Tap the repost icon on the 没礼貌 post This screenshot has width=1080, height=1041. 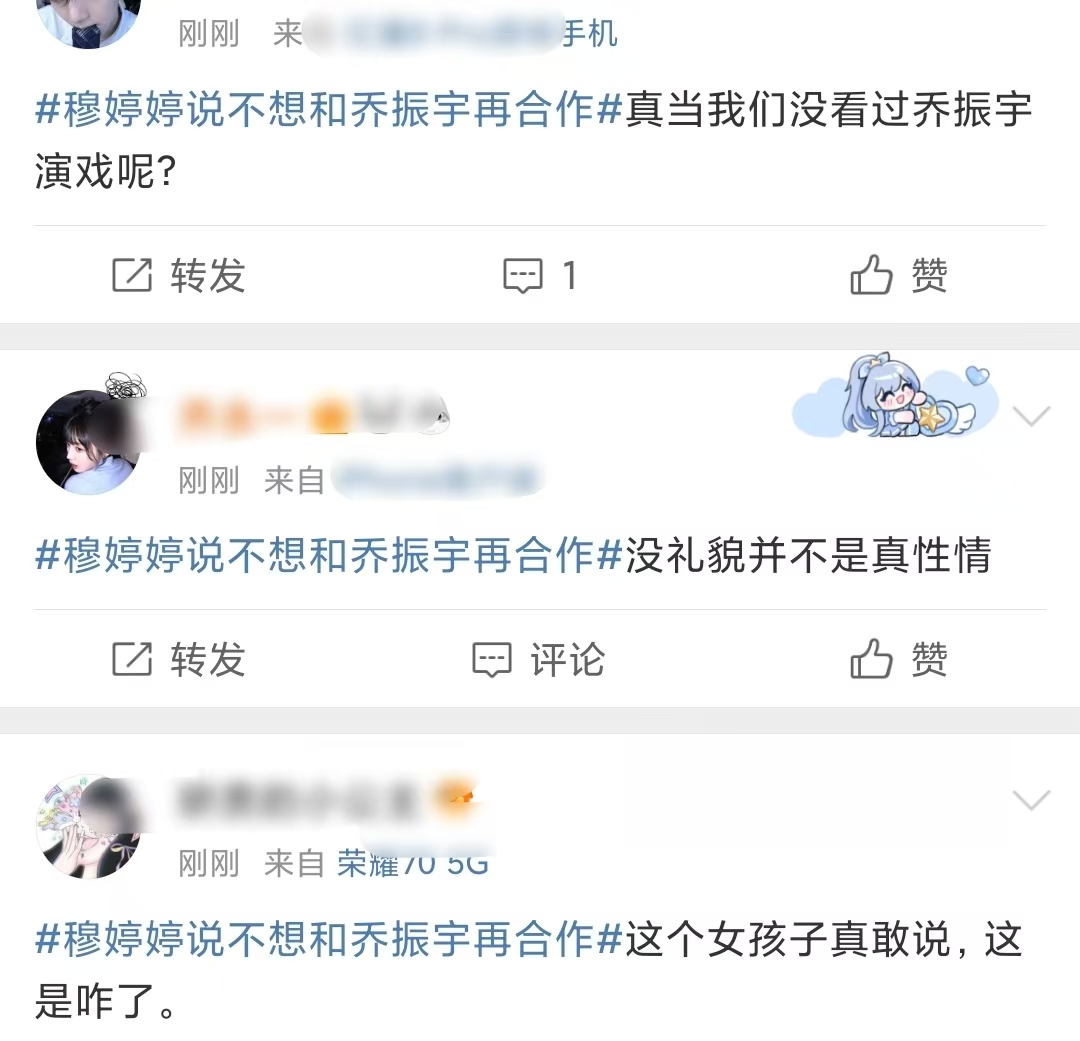click(x=132, y=659)
